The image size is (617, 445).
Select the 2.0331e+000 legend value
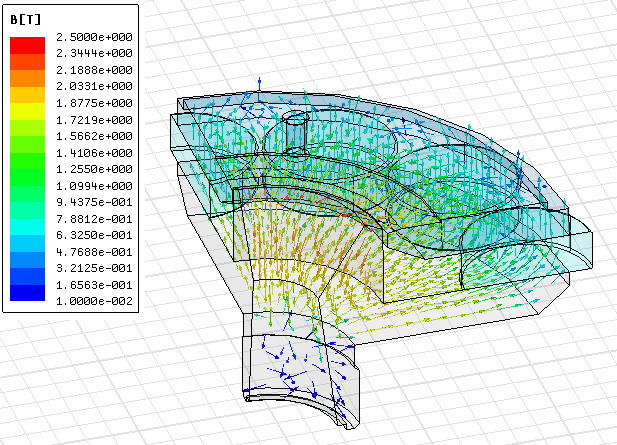(x=94, y=86)
